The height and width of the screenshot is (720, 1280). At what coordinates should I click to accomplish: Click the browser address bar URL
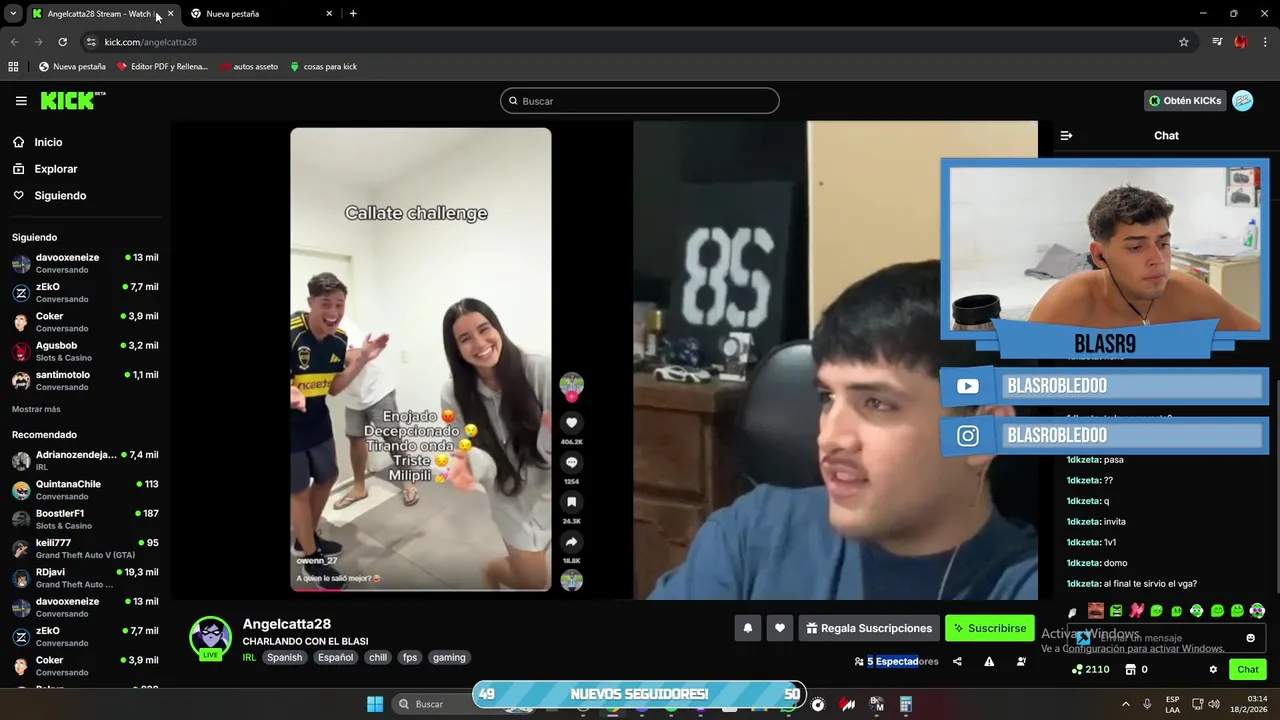click(x=151, y=42)
